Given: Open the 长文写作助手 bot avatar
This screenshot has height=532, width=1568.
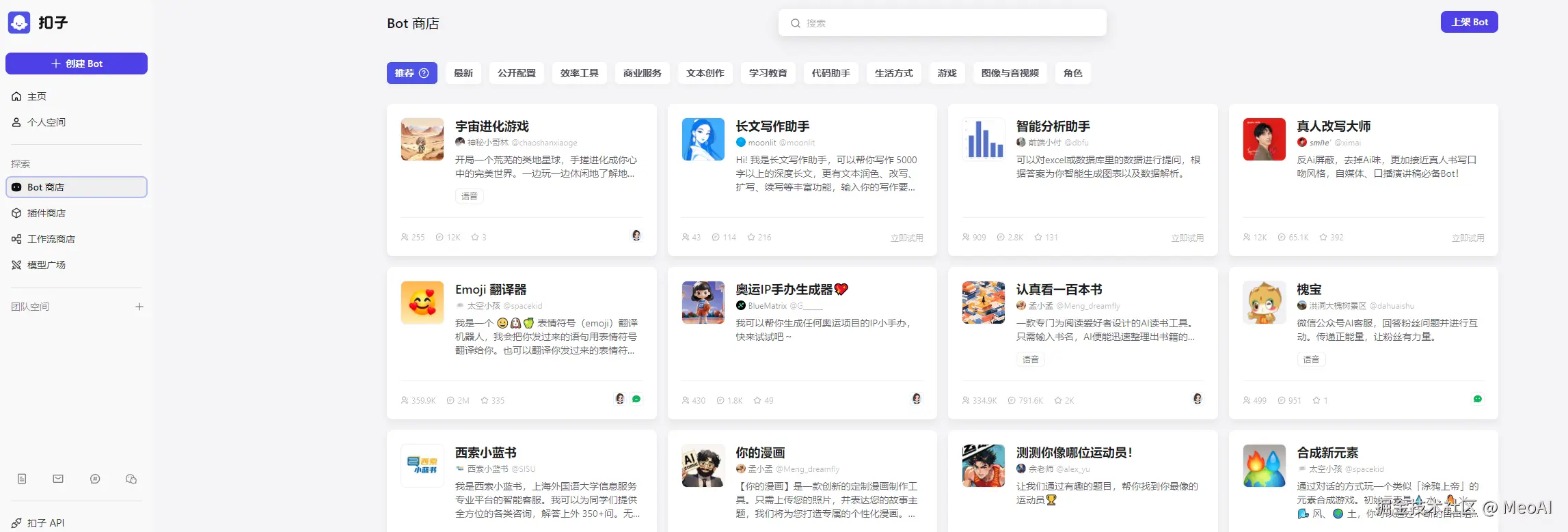Looking at the screenshot, I should [703, 139].
